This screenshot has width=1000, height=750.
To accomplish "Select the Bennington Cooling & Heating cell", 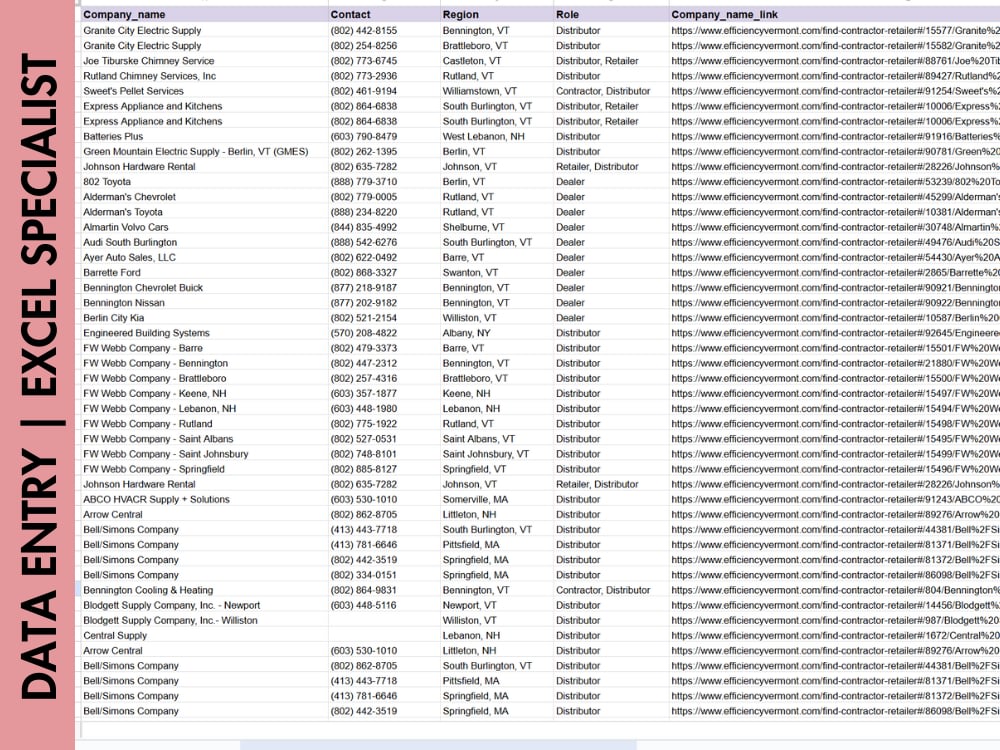I will click(x=205, y=591).
